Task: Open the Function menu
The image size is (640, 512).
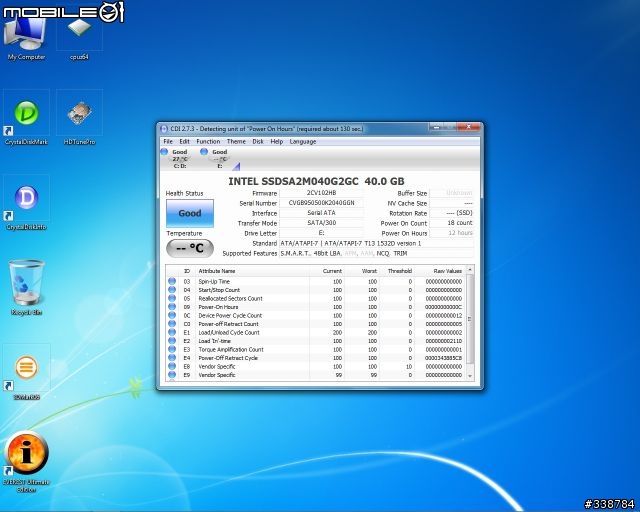Action: (208, 142)
